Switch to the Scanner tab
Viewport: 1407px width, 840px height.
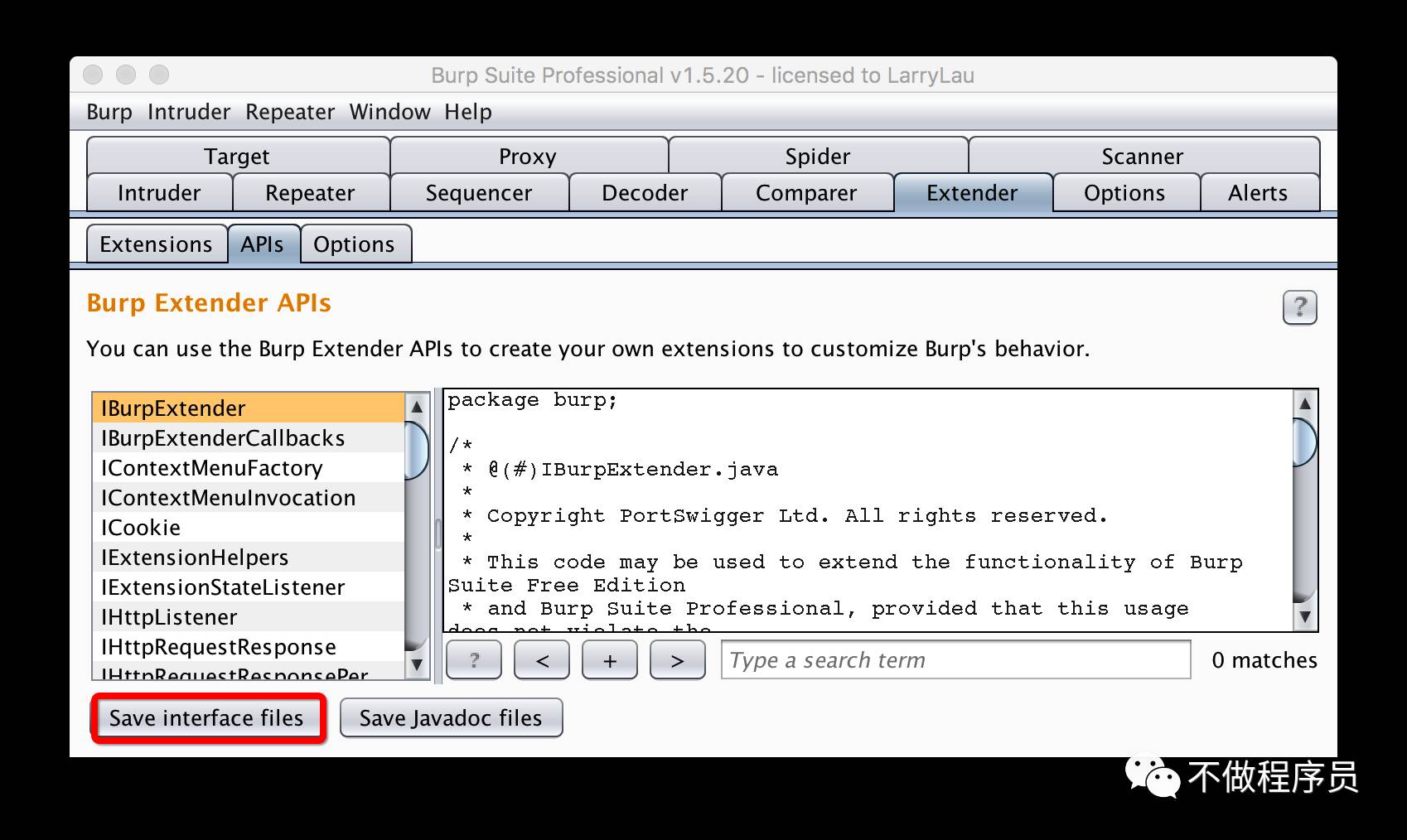coord(1143,156)
